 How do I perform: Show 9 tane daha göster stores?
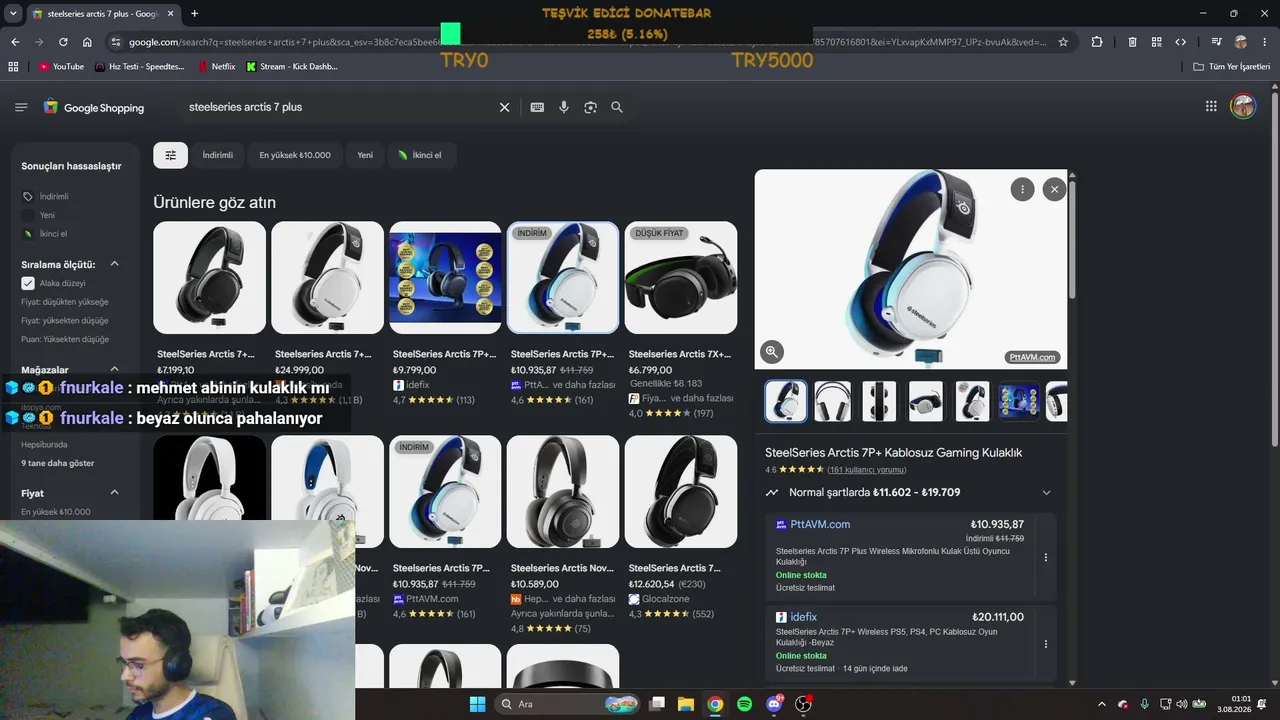coord(58,463)
